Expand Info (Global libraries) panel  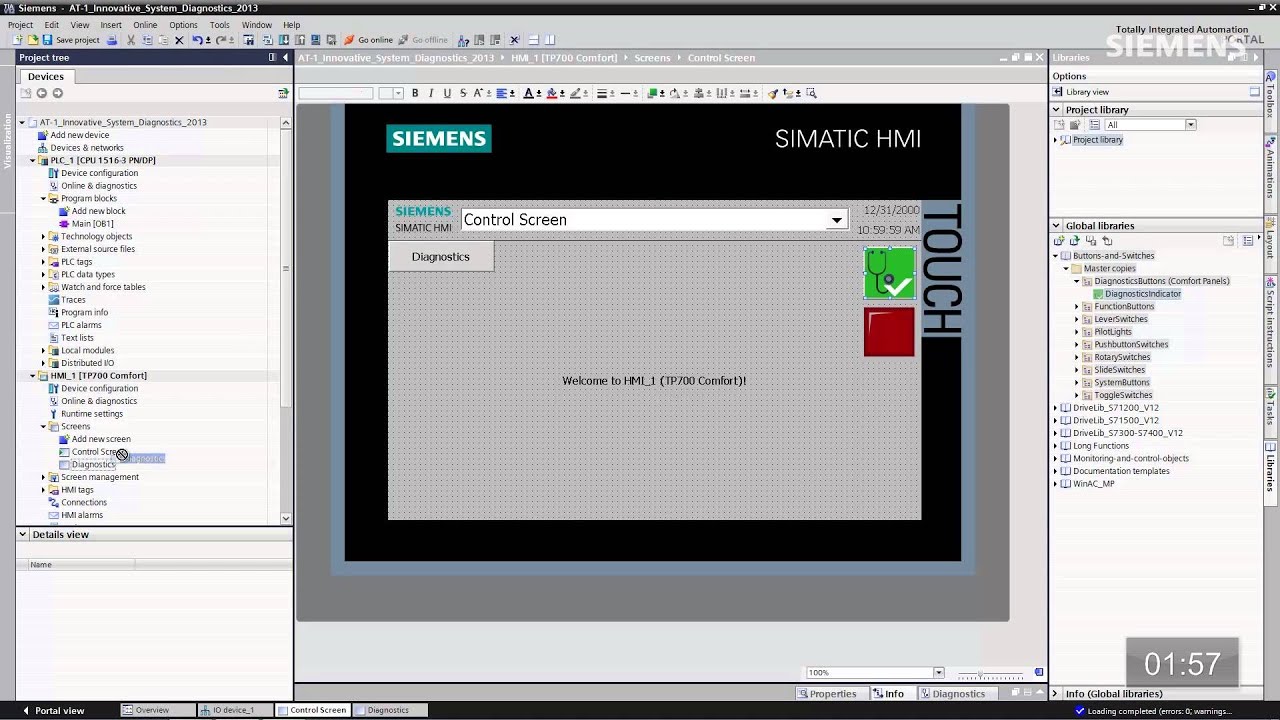click(x=1055, y=694)
